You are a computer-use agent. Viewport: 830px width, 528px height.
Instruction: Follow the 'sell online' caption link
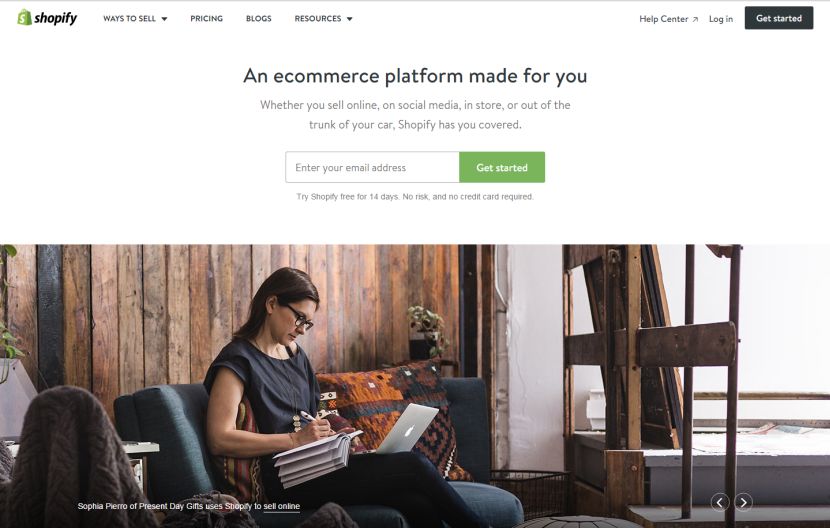coord(282,506)
